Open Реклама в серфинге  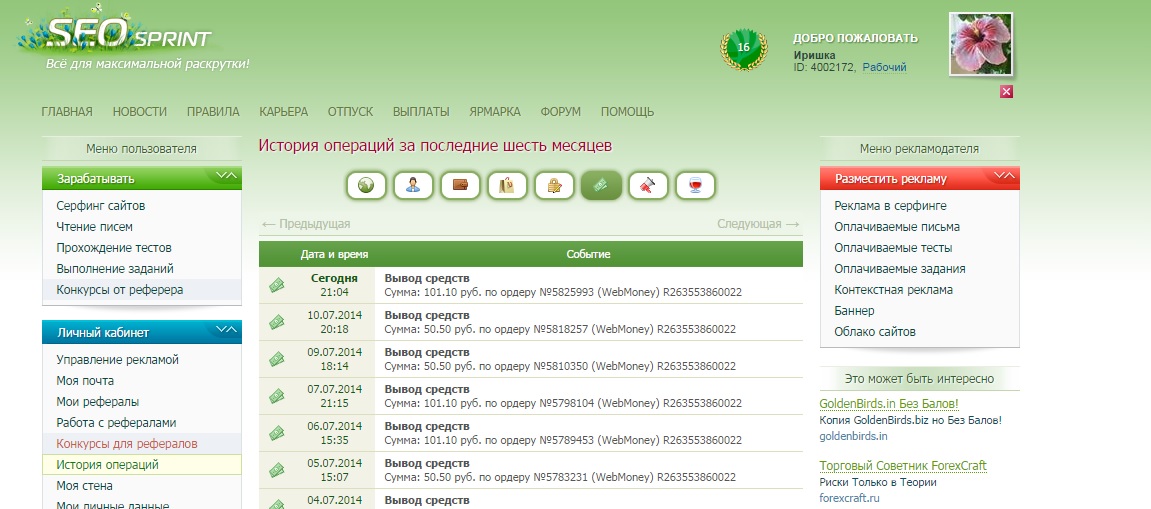point(890,206)
